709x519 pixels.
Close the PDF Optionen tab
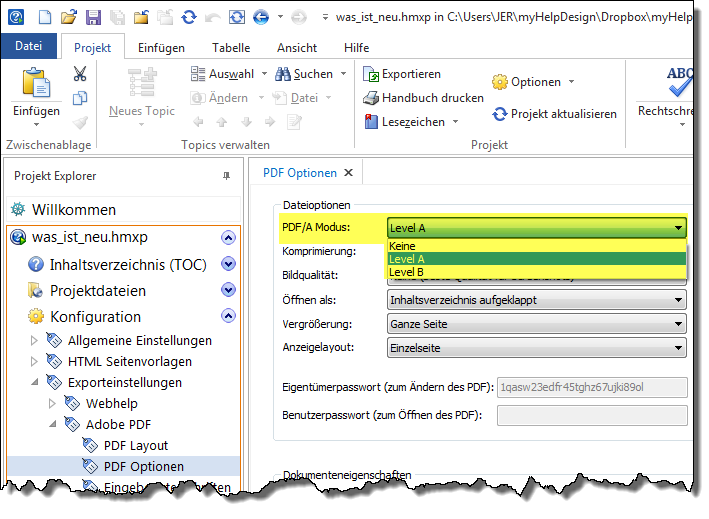(348, 172)
